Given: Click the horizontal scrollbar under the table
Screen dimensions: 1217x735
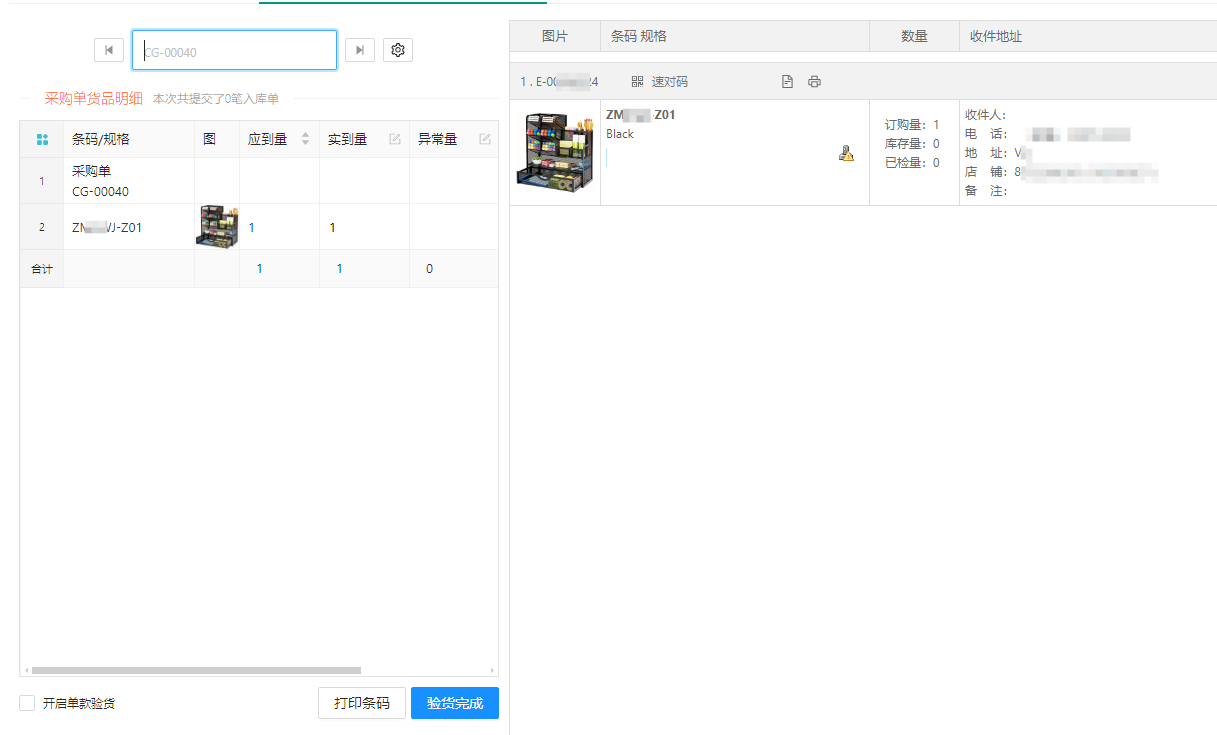Looking at the screenshot, I should coord(195,670).
